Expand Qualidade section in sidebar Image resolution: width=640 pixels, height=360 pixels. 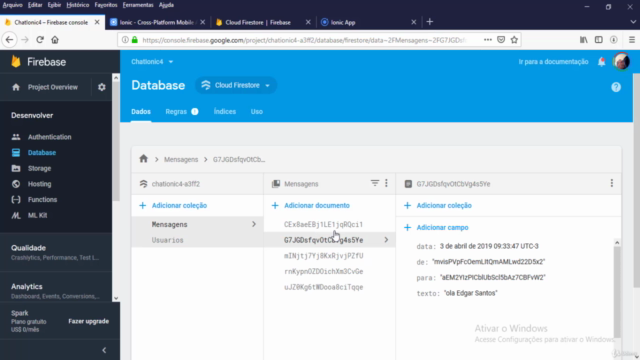pyautogui.click(x=55, y=252)
